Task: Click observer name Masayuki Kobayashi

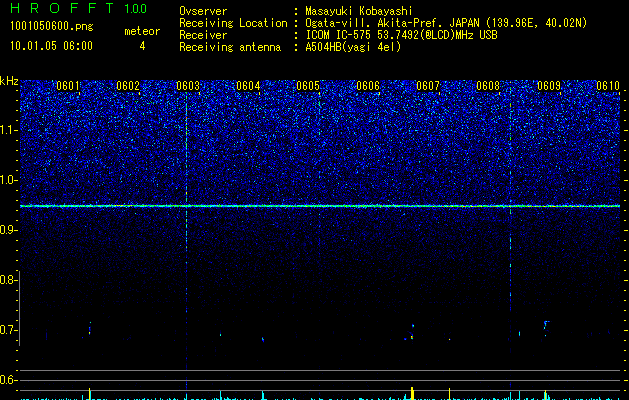Action: pos(359,11)
